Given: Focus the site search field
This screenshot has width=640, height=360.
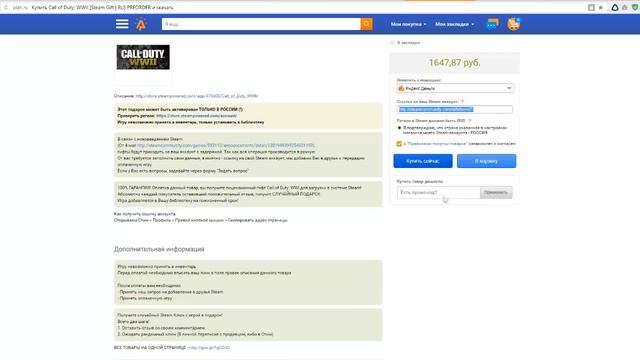Looking at the screenshot, I should point(261,24).
